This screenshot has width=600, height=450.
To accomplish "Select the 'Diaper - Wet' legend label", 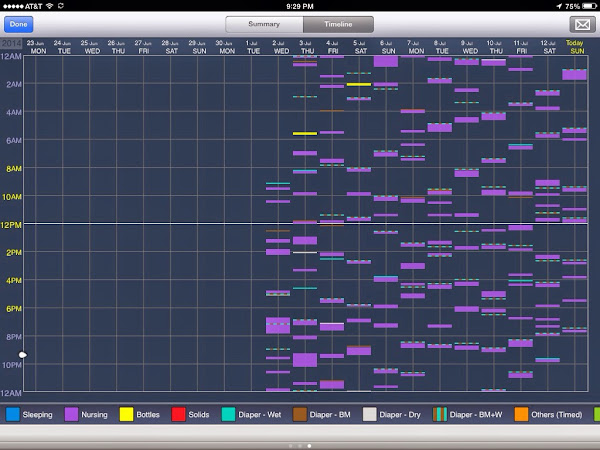I will 260,415.
